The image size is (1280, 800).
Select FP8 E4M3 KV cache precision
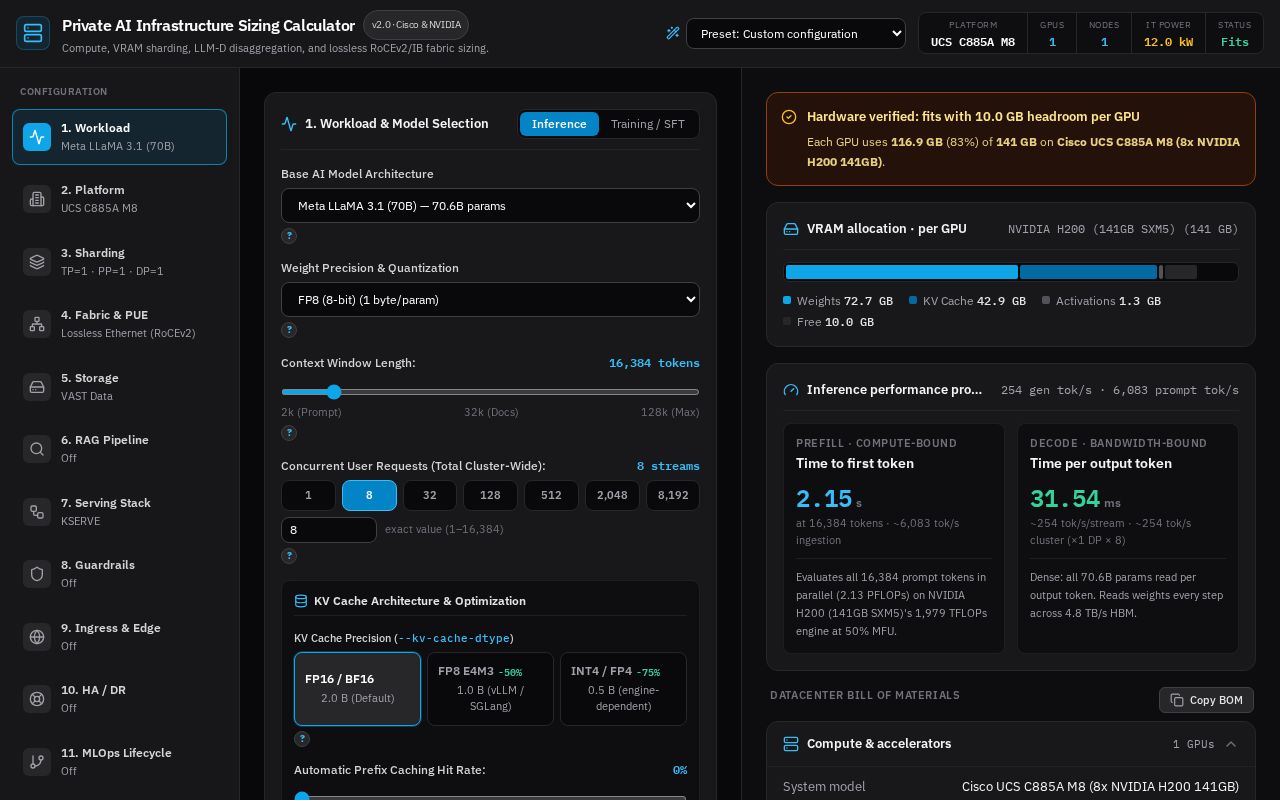coord(490,689)
